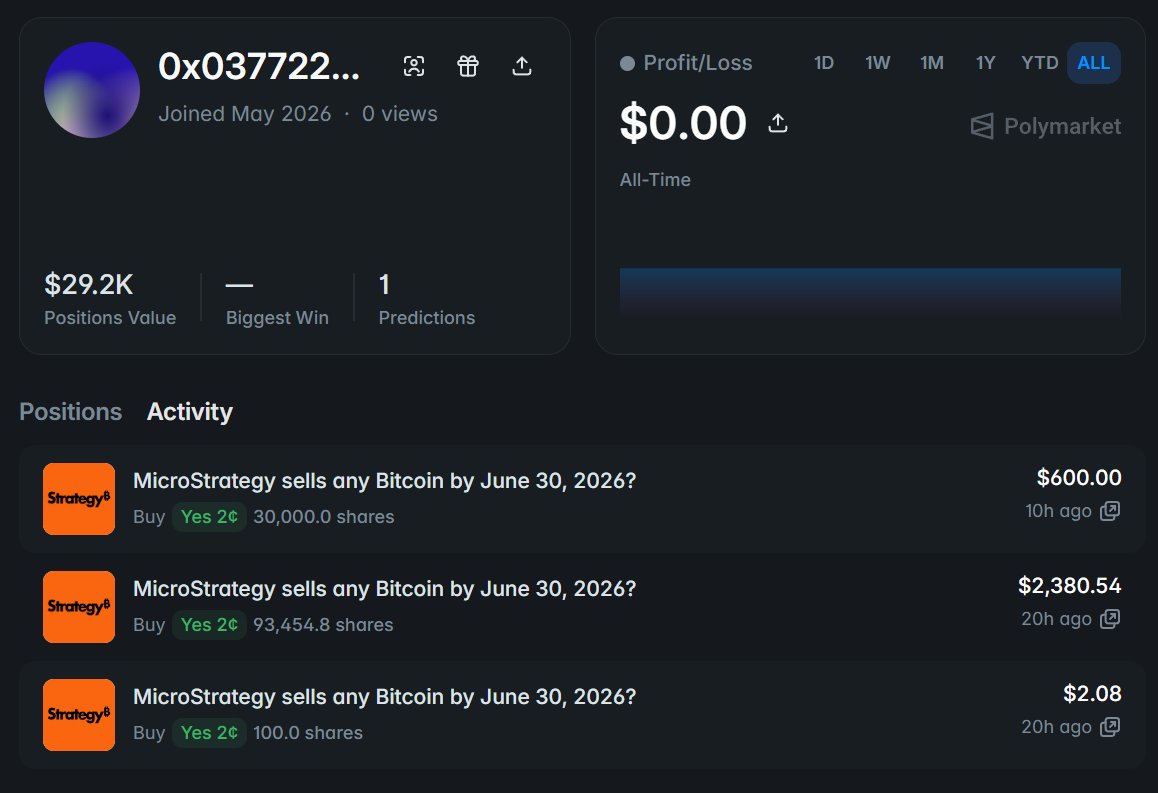Screen dimensions: 1158x793
Task: Switch to the Positions tab
Action: [70, 411]
